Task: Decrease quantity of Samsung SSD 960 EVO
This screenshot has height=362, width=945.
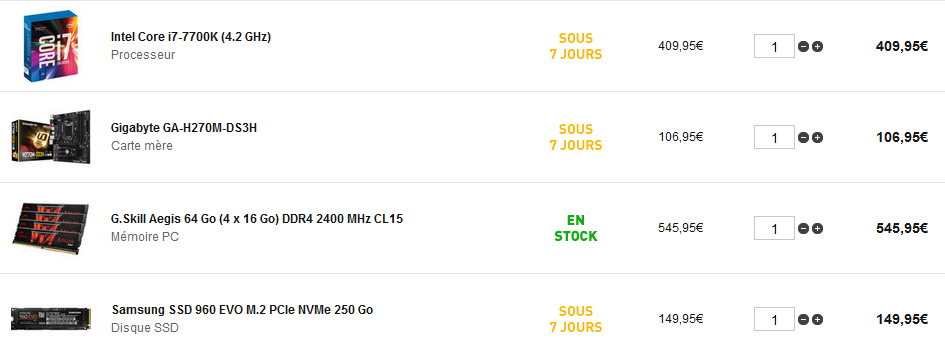Action: [803, 319]
